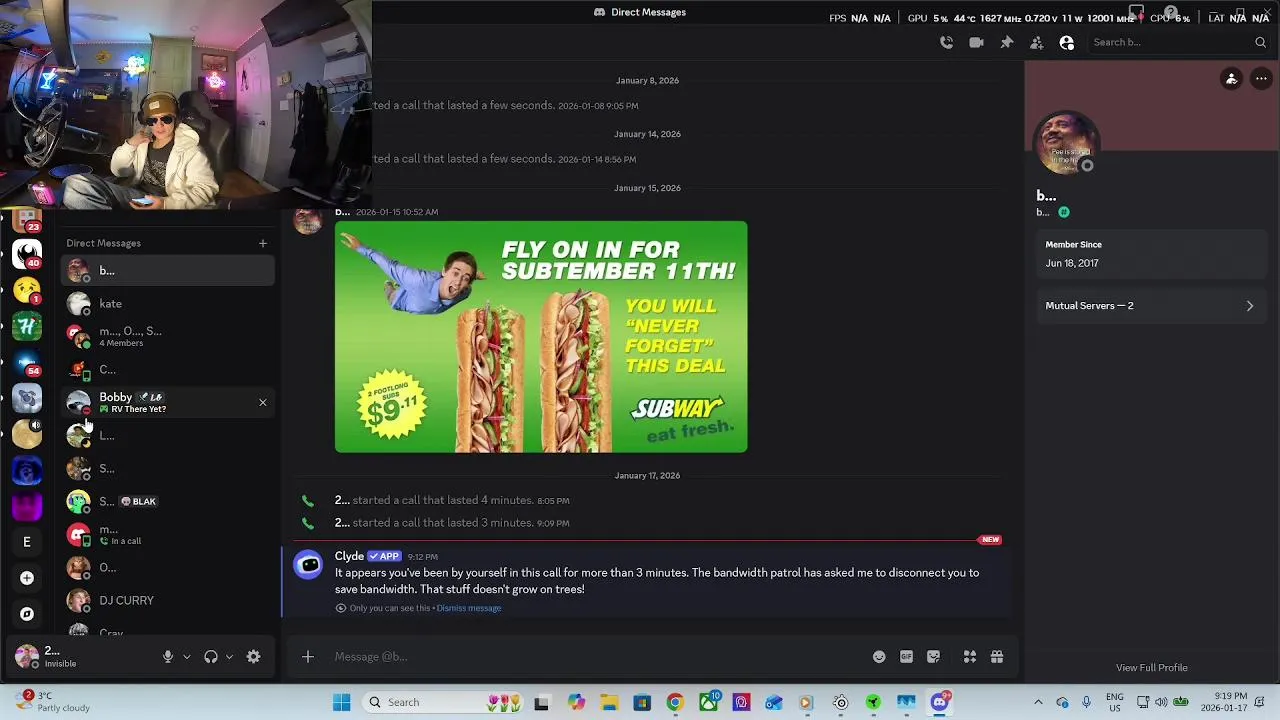Open the crying emoji server
1280x720 pixels.
click(x=27, y=290)
